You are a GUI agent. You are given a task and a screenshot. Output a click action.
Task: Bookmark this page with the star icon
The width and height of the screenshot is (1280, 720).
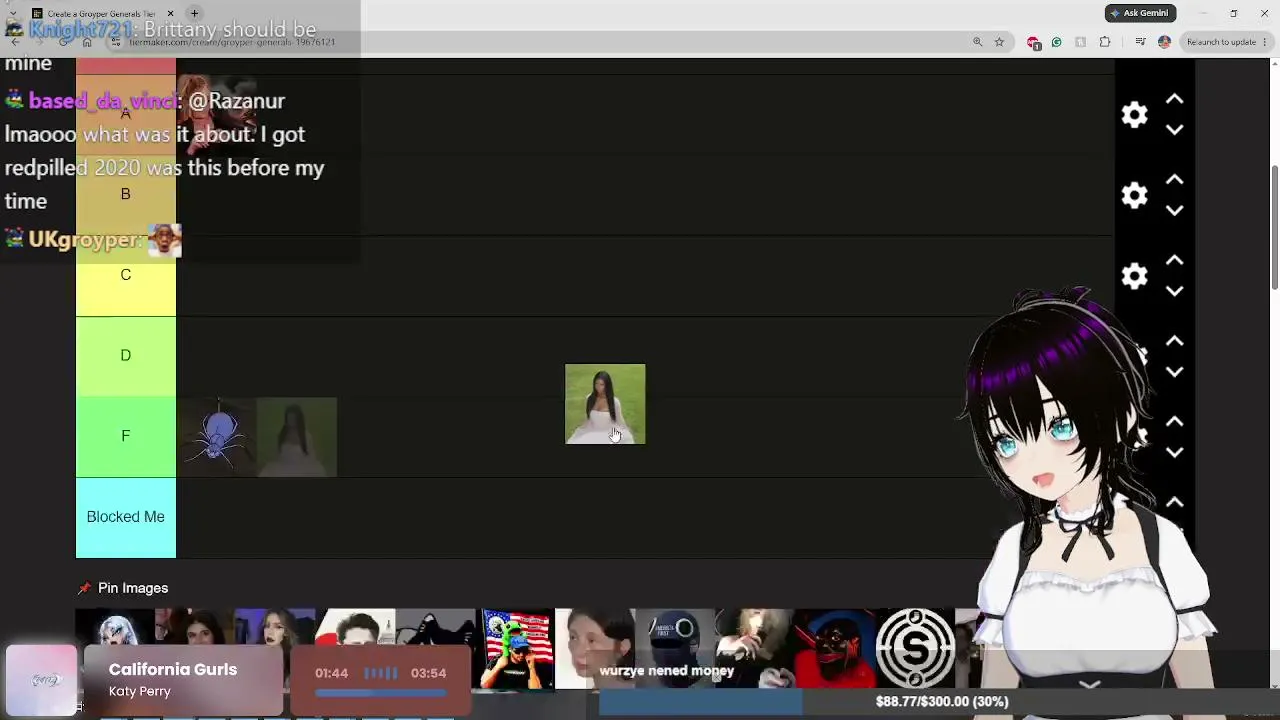(999, 42)
